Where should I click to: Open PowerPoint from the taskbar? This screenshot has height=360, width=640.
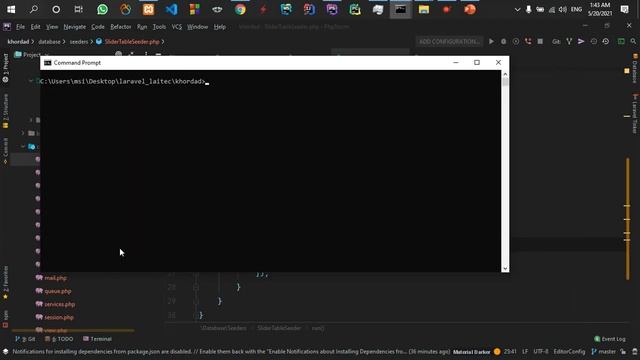(470, 9)
